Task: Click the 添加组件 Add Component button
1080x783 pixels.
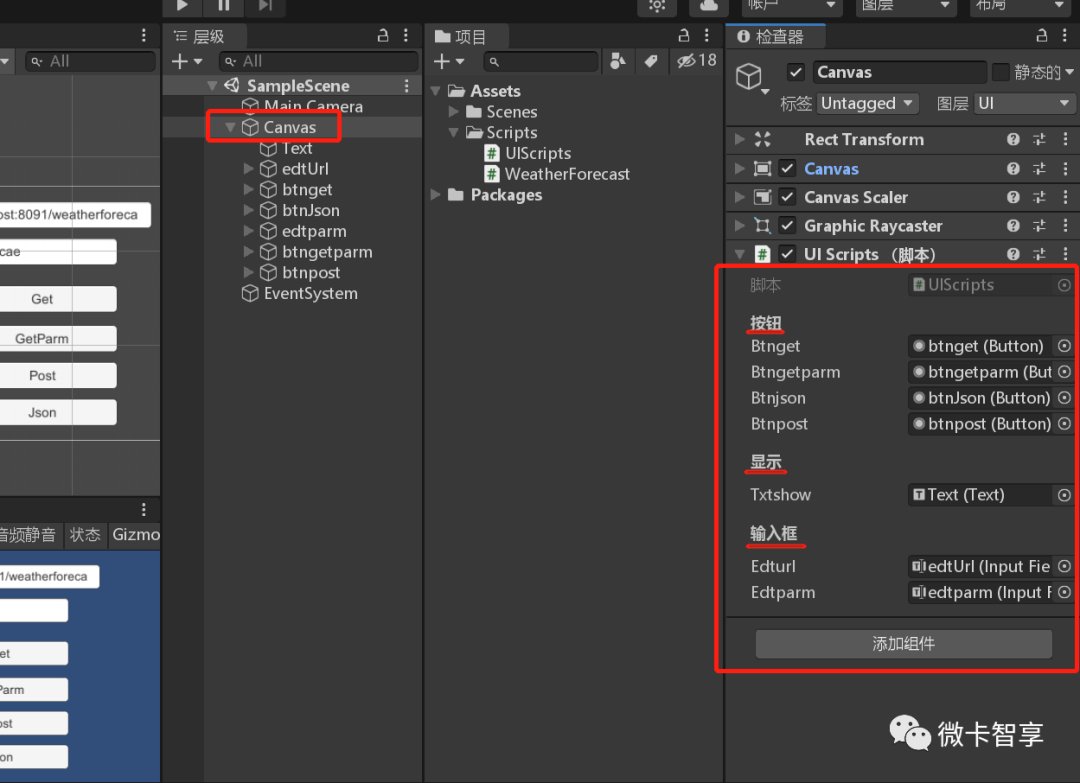Action: tap(903, 644)
